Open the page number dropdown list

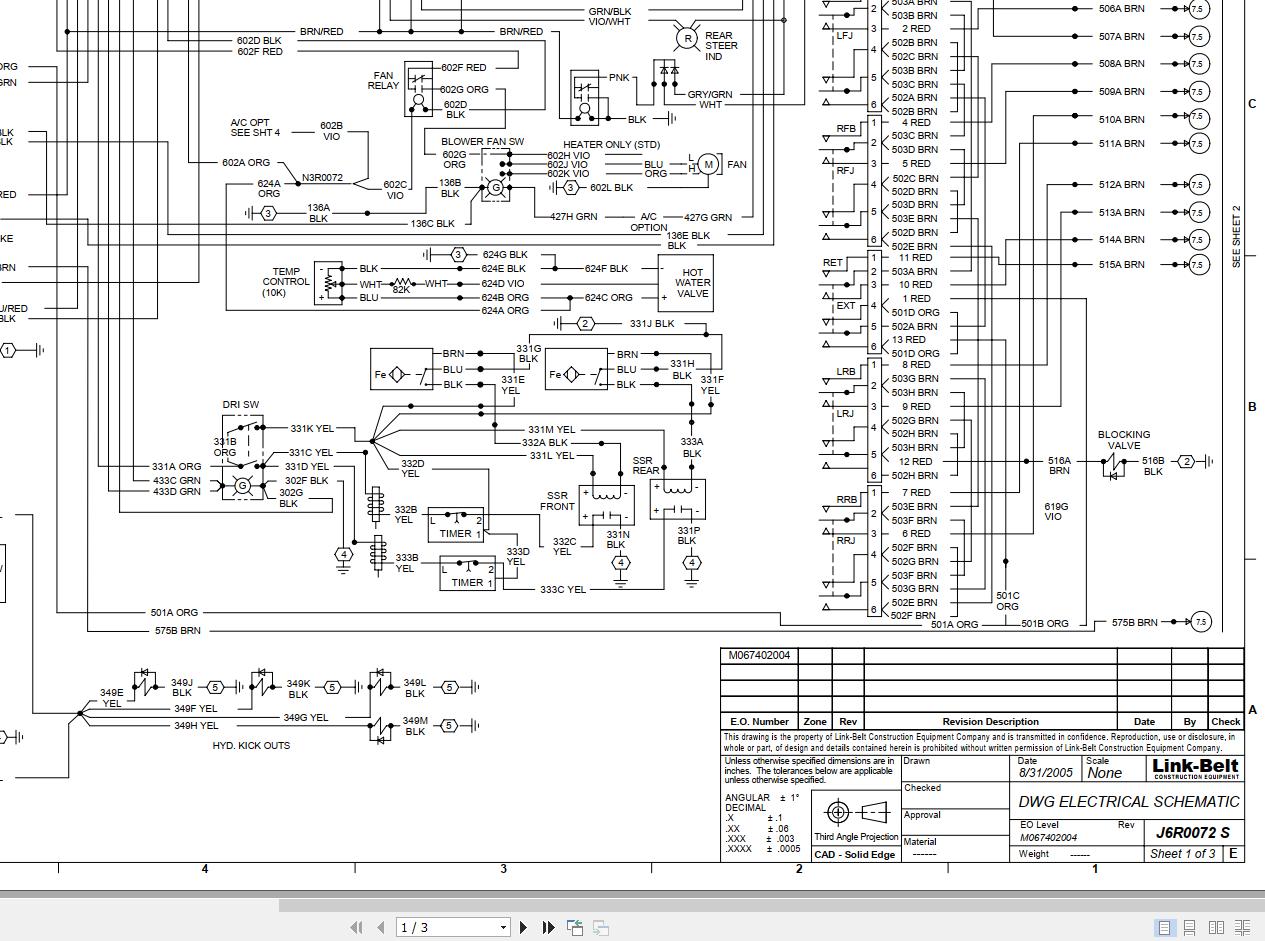click(x=504, y=926)
